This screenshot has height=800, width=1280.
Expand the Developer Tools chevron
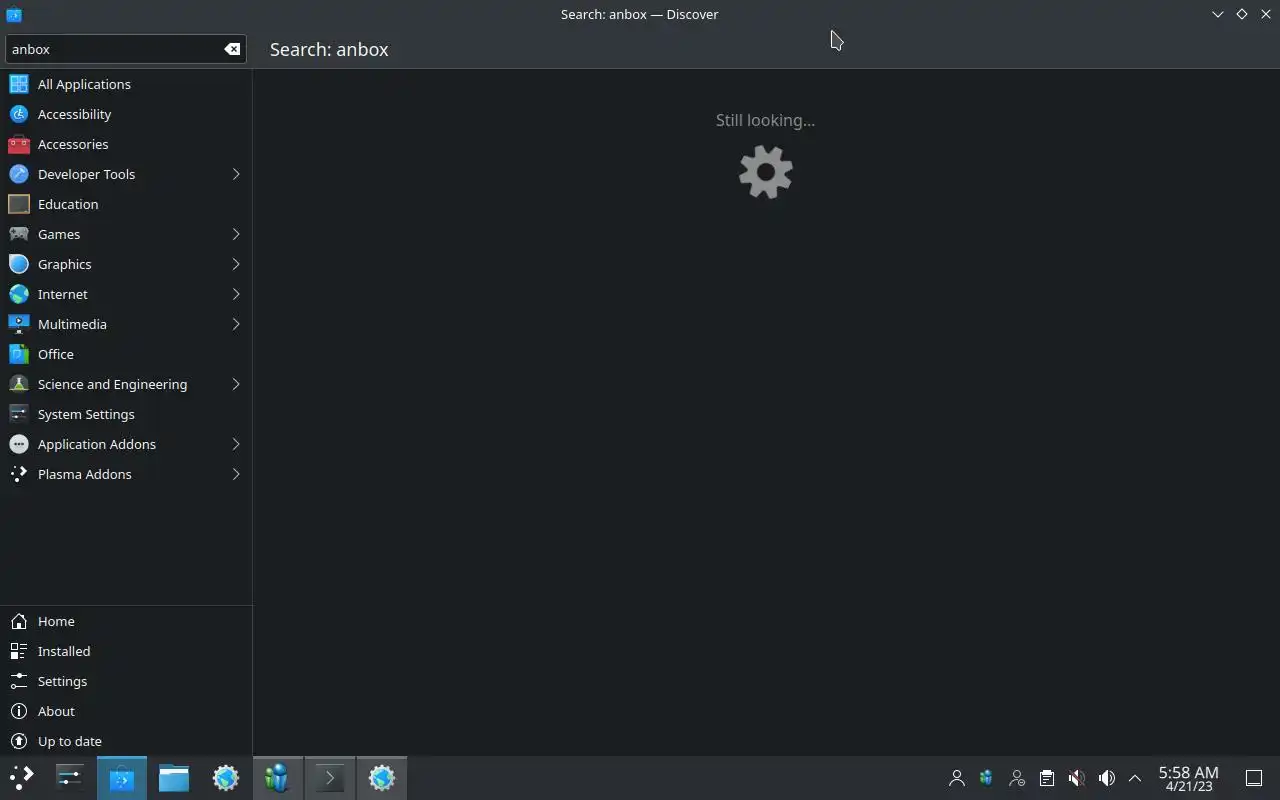point(236,174)
